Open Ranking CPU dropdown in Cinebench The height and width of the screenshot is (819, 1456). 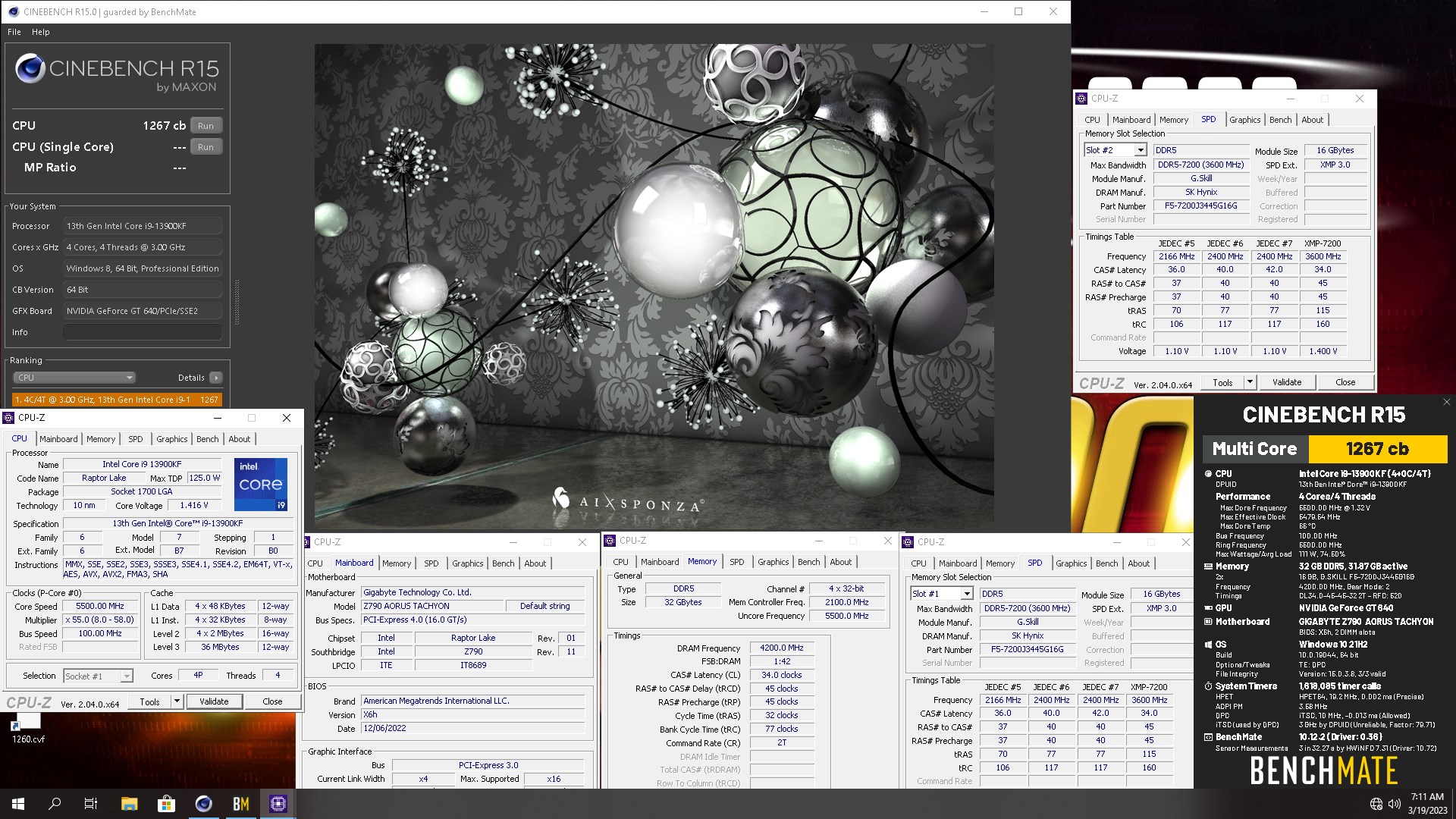click(74, 378)
